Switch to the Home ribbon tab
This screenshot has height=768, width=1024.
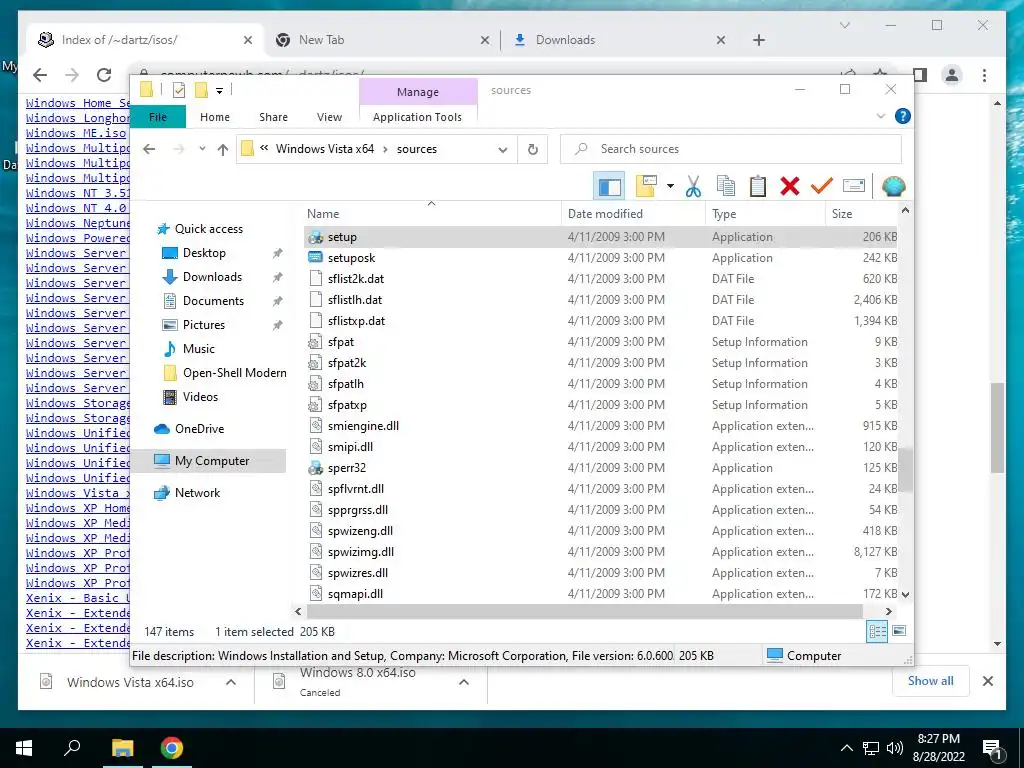click(215, 117)
